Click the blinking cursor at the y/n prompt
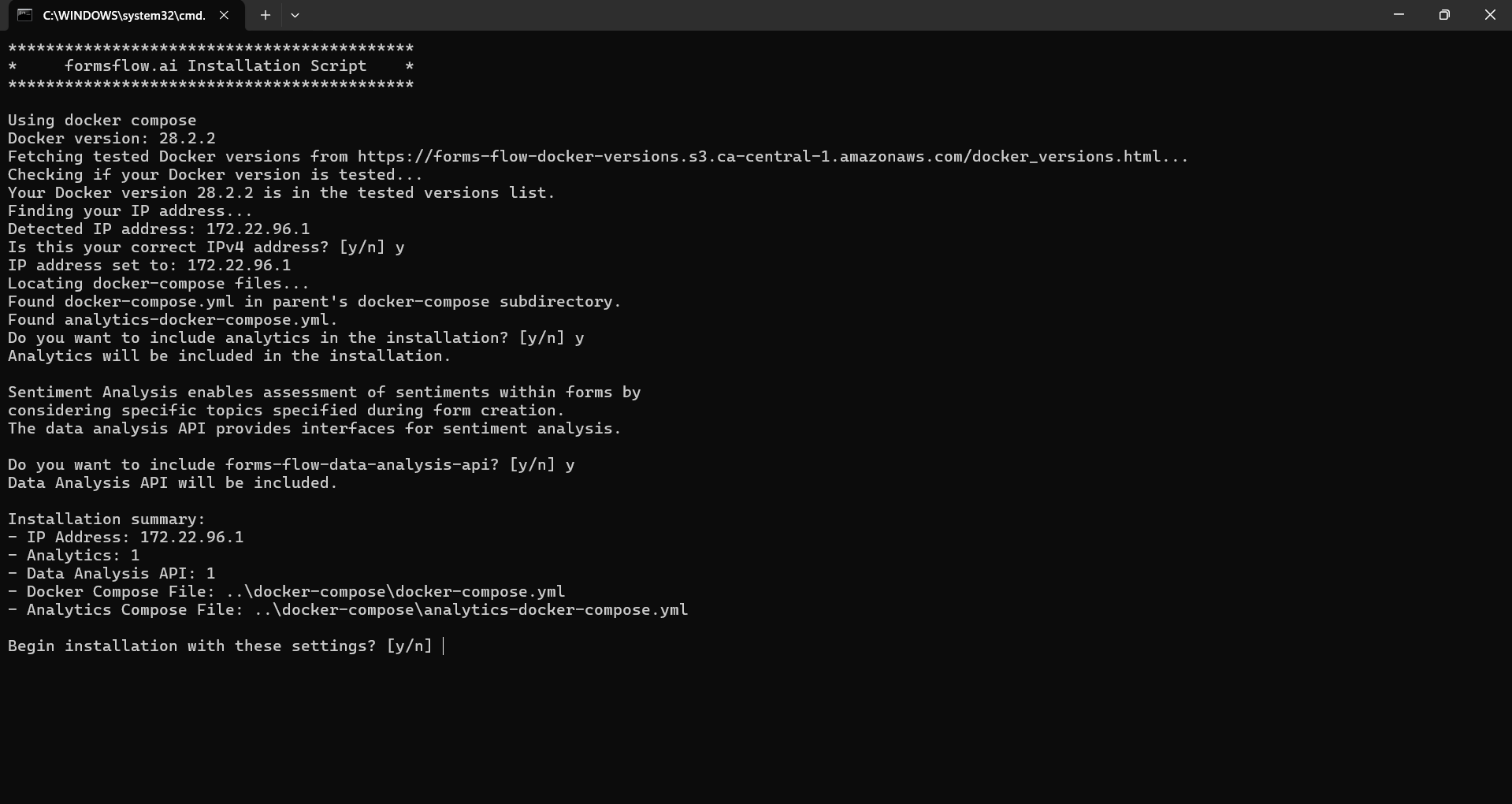1512x804 pixels. pyautogui.click(x=444, y=646)
